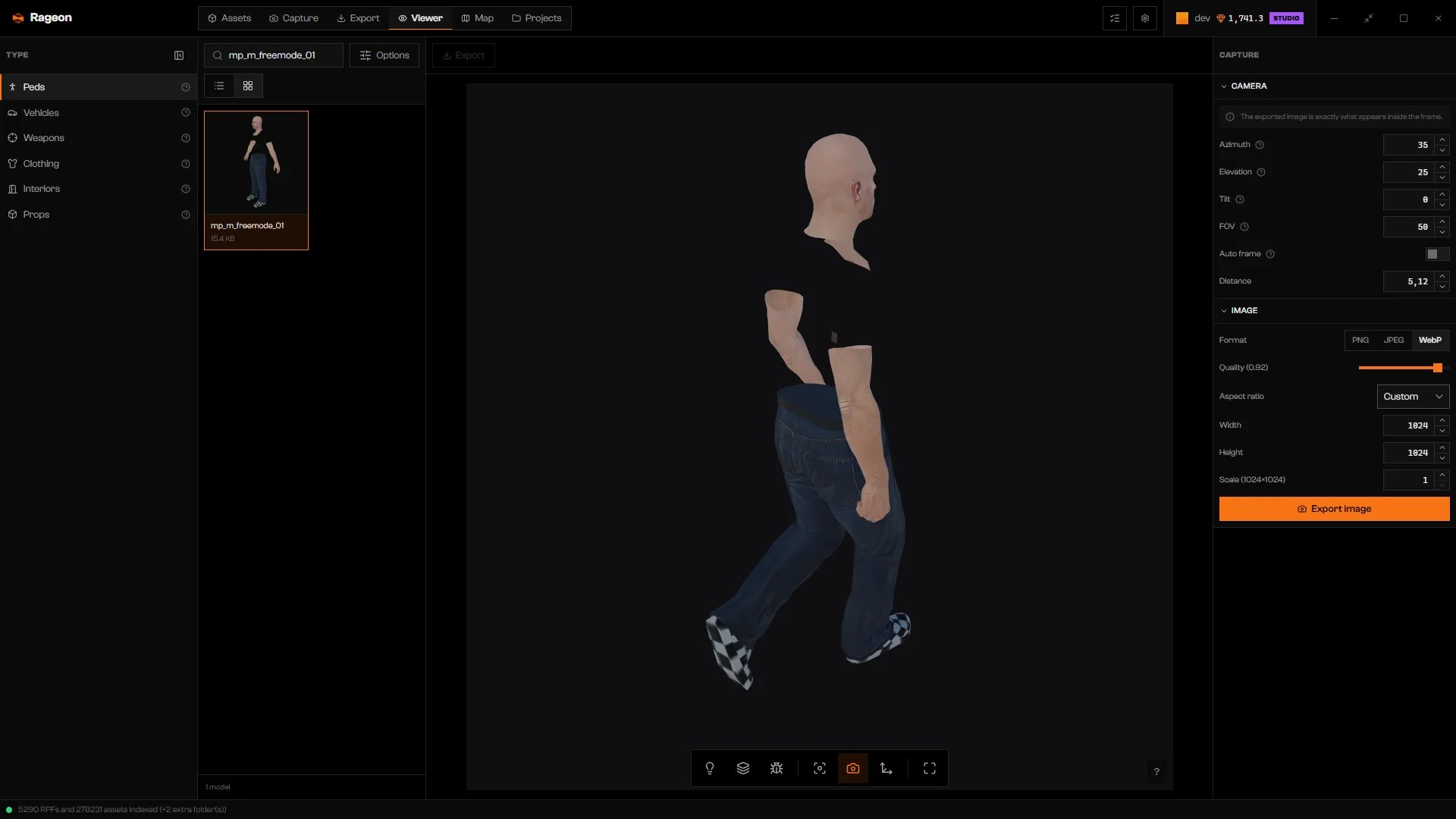This screenshot has height=819, width=1456.
Task: Click the Height input field
Action: click(x=1408, y=453)
